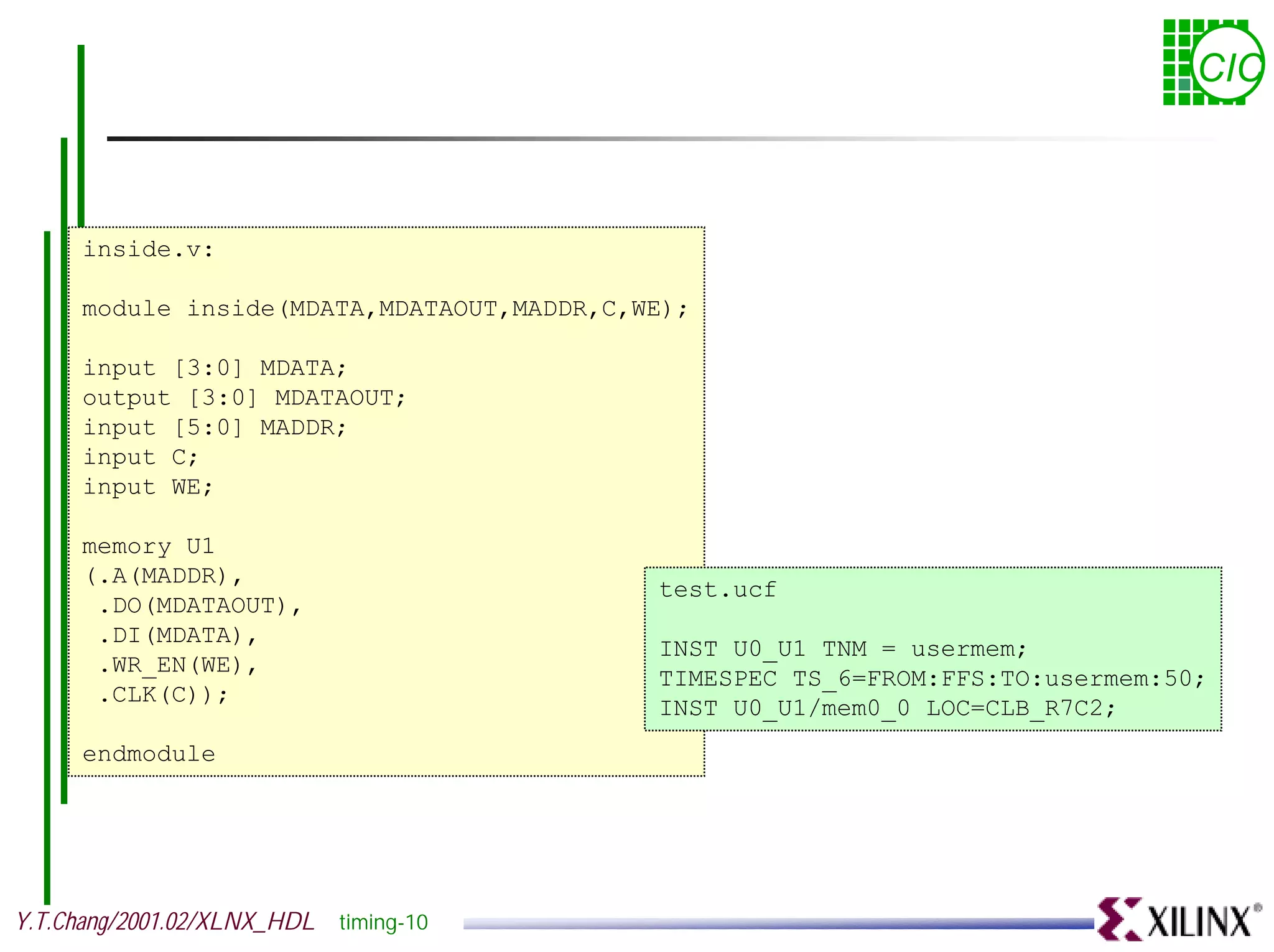Click the TIMESPEC TS_6 constraint line
This screenshot has width=1274, height=952.
(932, 679)
